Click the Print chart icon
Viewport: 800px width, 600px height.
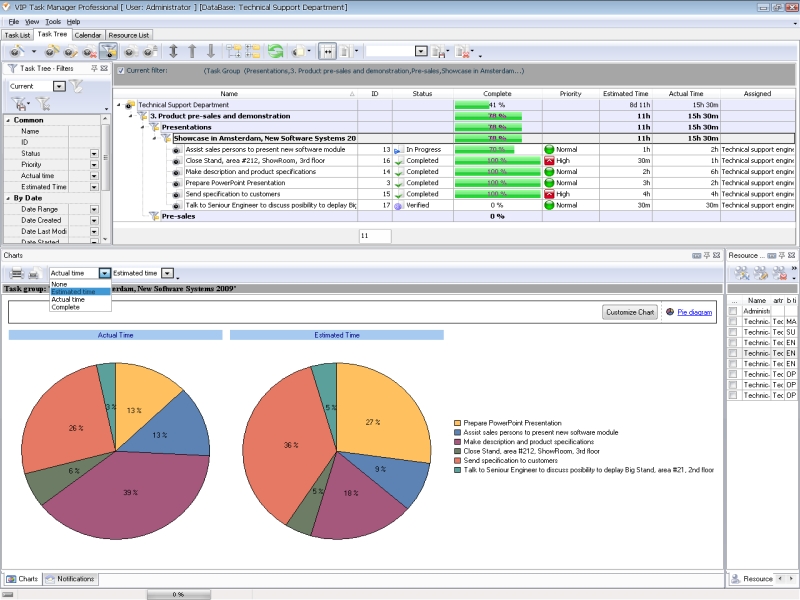pyautogui.click(x=16, y=273)
